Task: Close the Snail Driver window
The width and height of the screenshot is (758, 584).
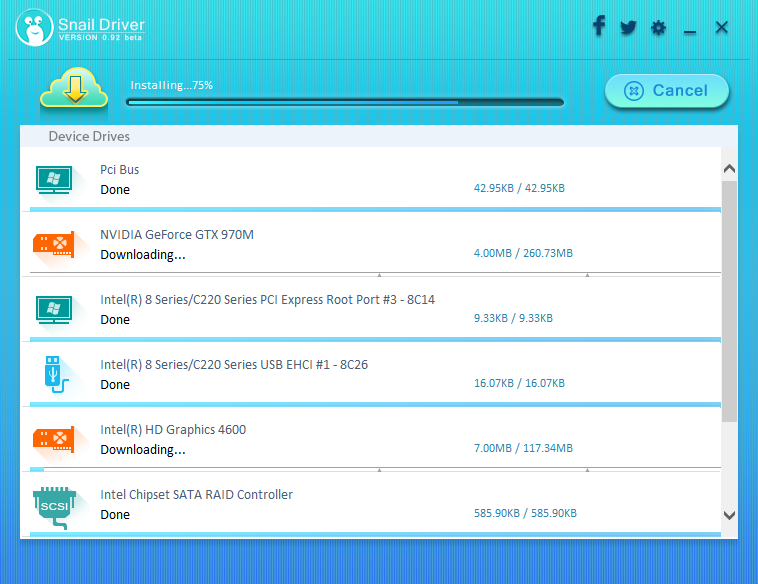Action: pyautogui.click(x=722, y=27)
